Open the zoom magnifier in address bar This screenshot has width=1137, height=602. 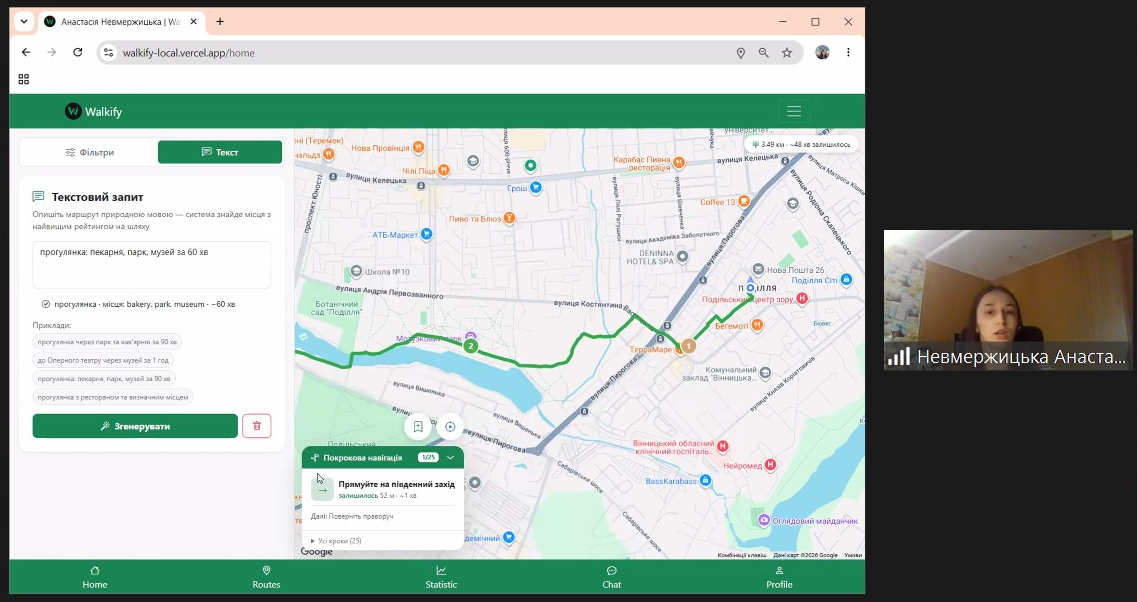764,53
